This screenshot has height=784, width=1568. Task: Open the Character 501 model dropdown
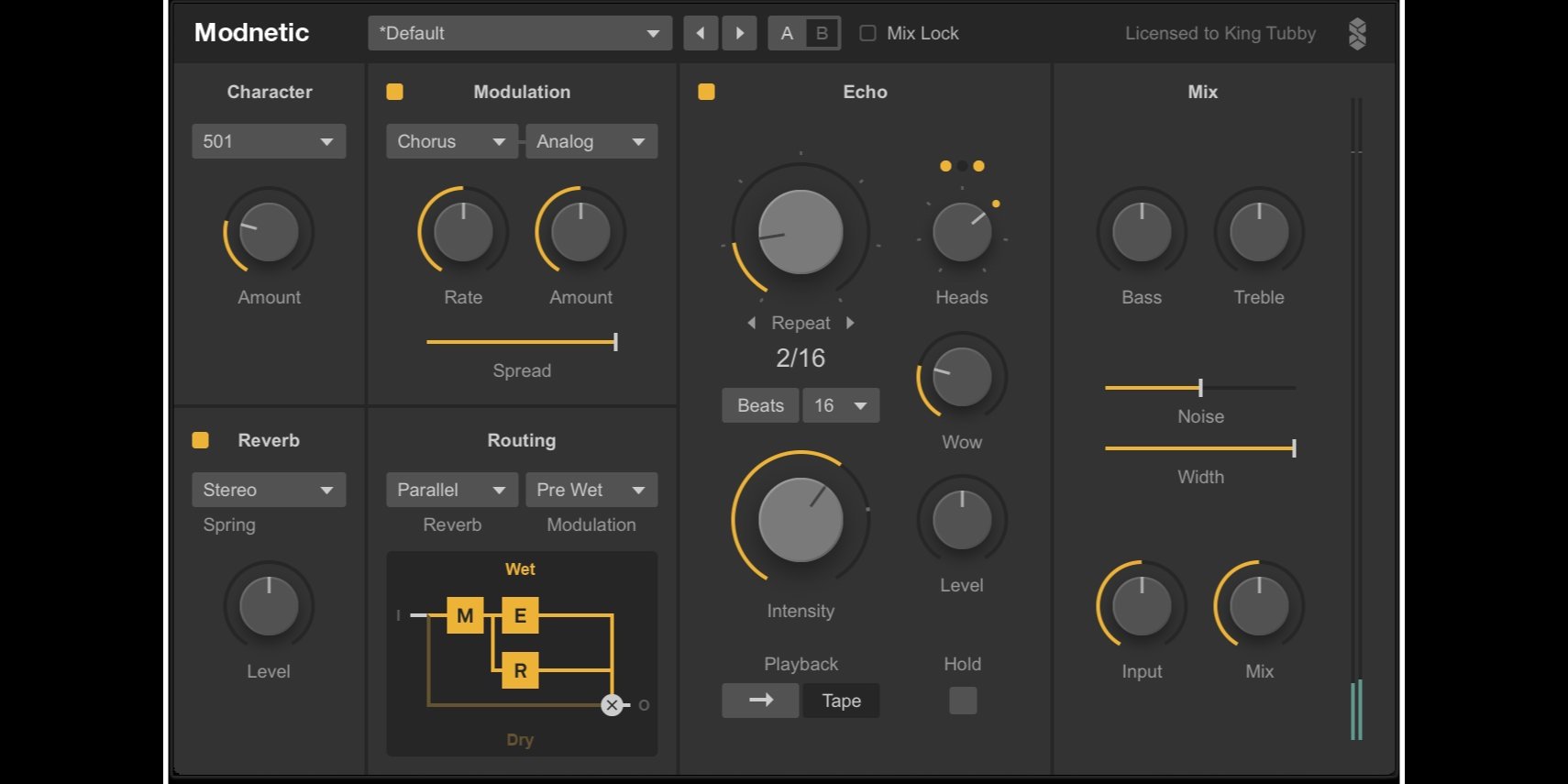[269, 141]
